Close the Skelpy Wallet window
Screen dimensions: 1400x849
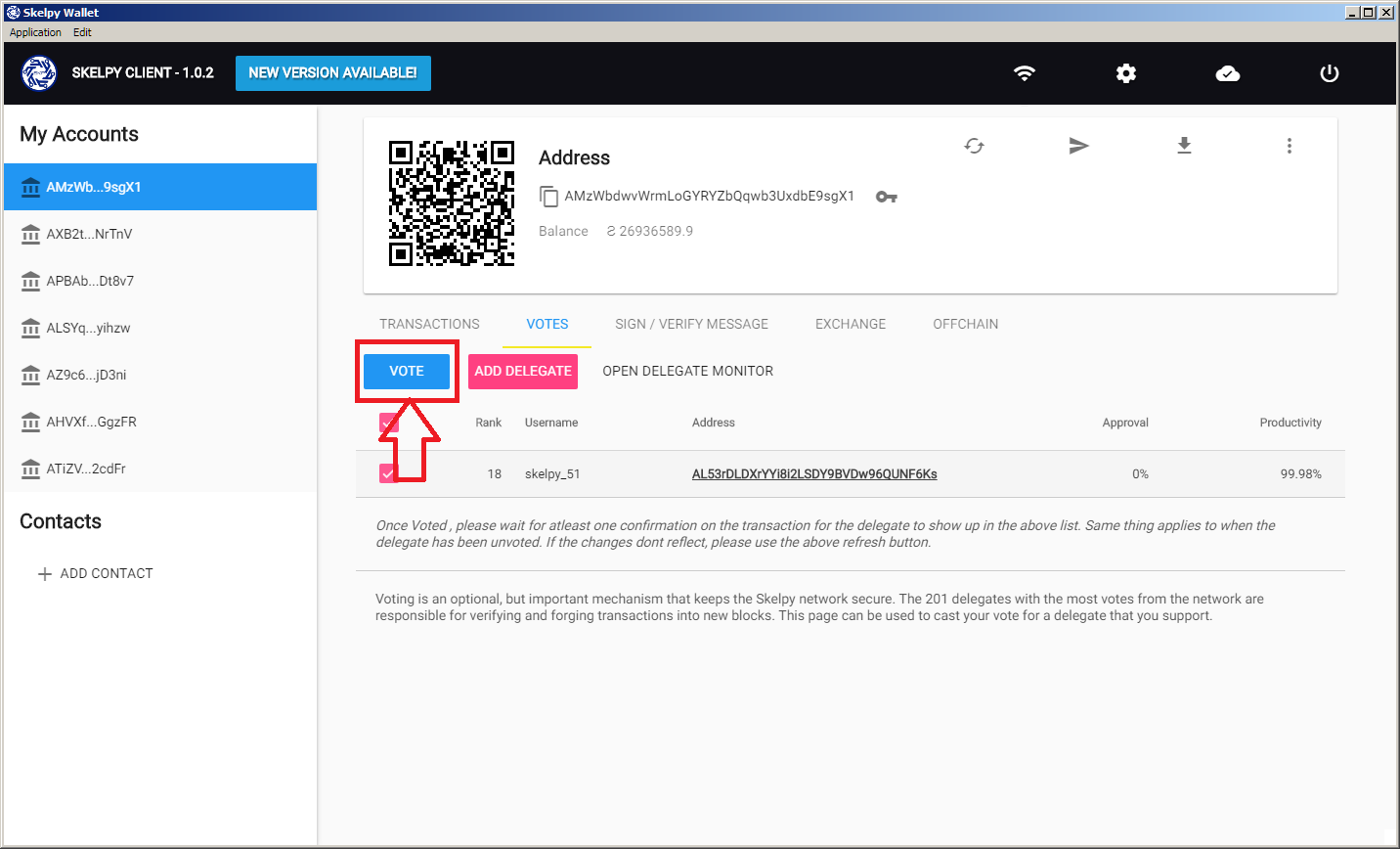[1386, 13]
